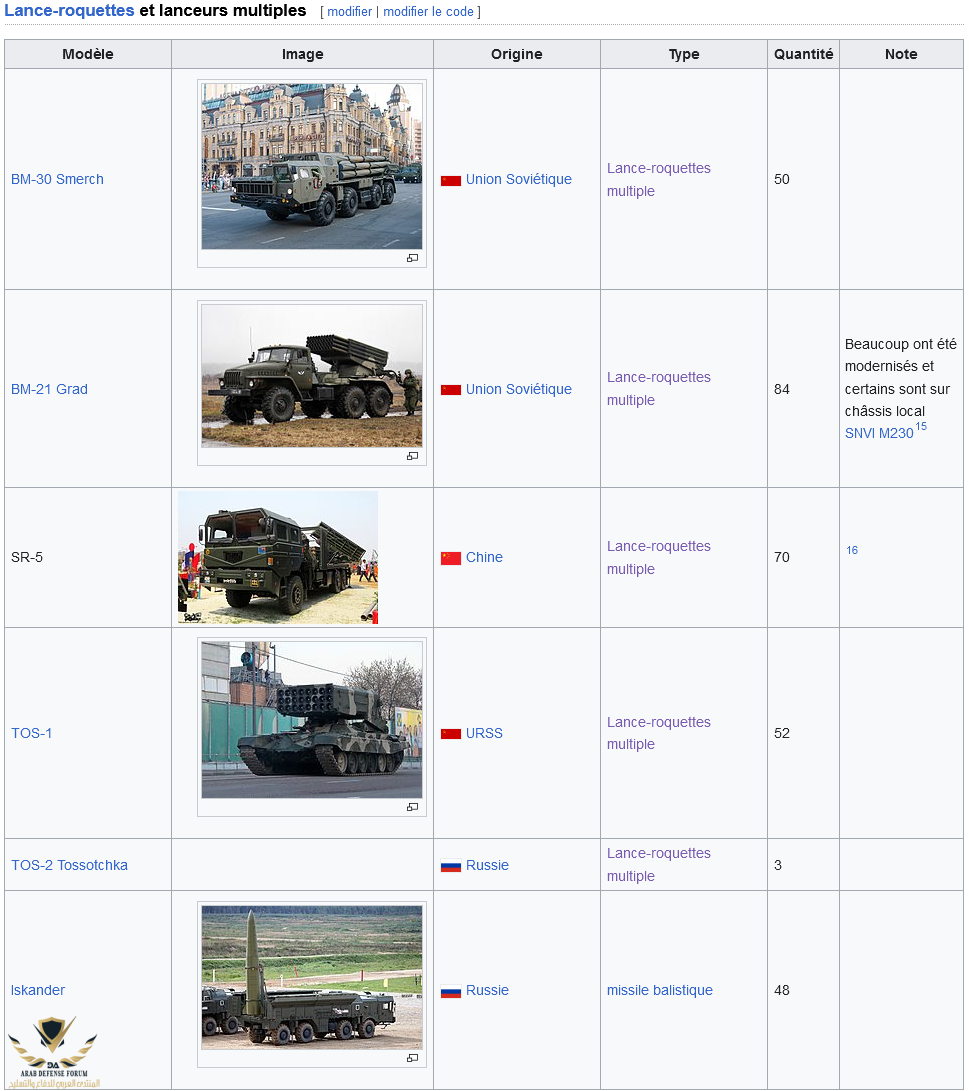
Task: Open the SR-5 truck photo thumbnail
Action: tap(278, 557)
